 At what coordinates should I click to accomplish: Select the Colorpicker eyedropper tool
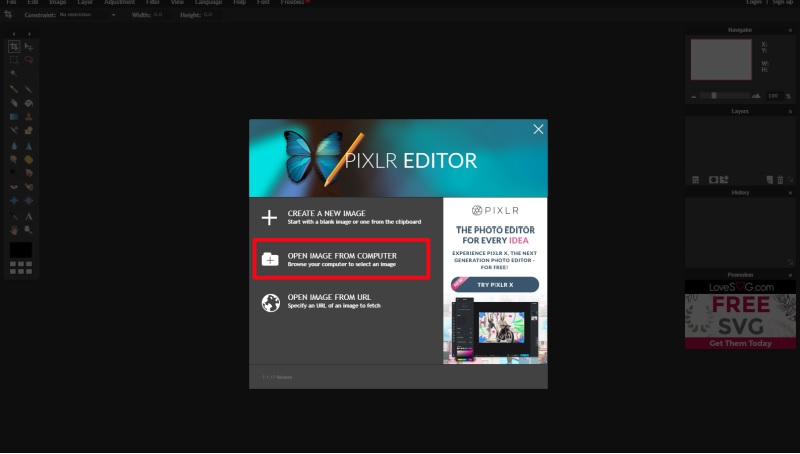coord(14,217)
